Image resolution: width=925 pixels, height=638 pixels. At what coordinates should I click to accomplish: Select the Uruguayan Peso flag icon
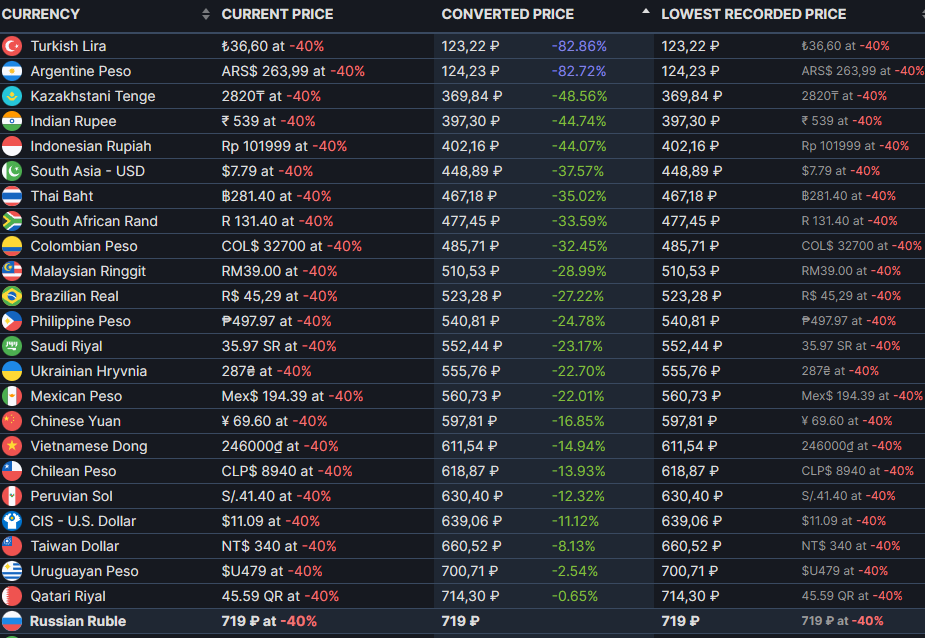(x=12, y=571)
